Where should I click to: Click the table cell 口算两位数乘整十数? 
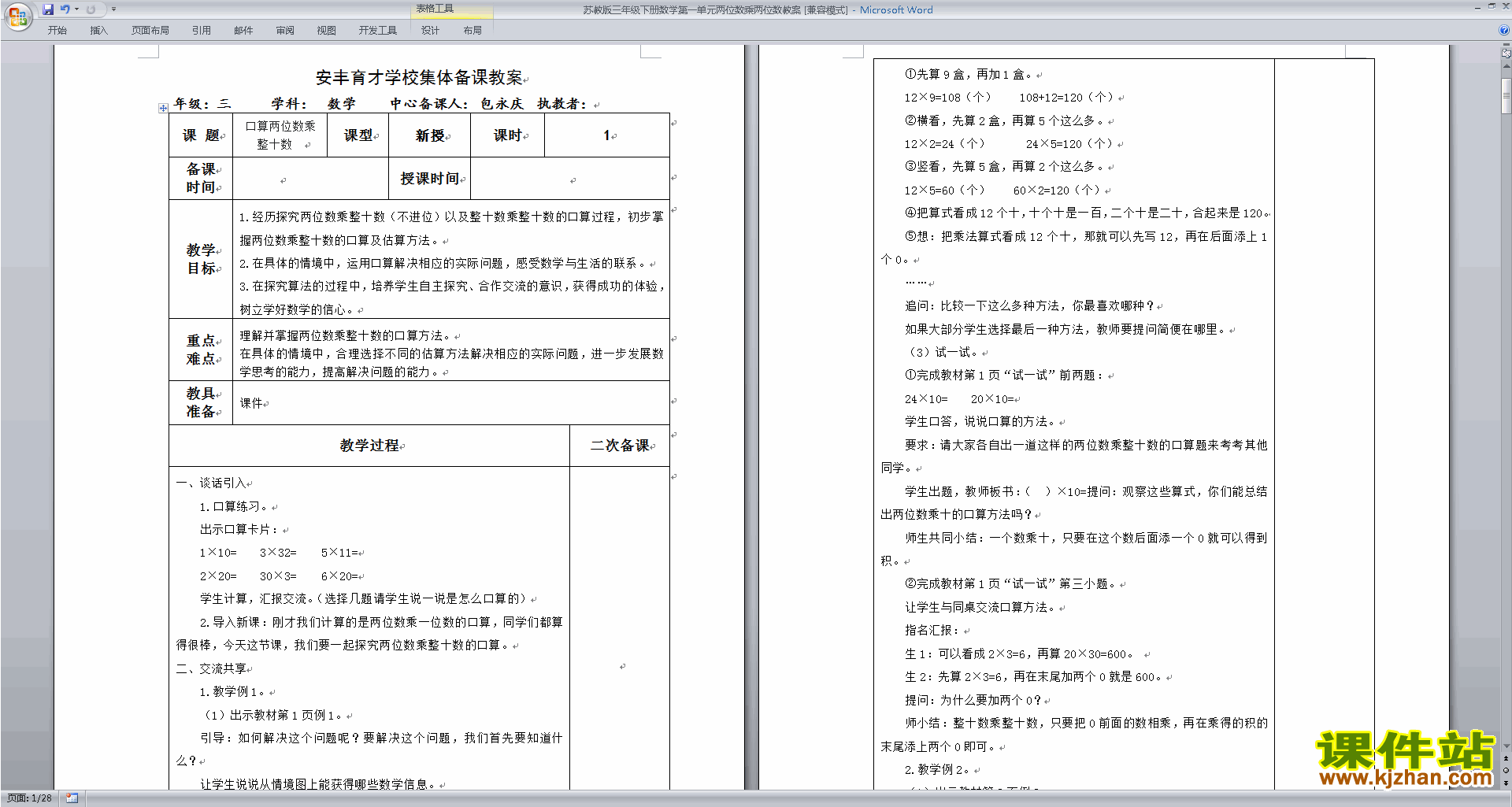click(x=280, y=135)
